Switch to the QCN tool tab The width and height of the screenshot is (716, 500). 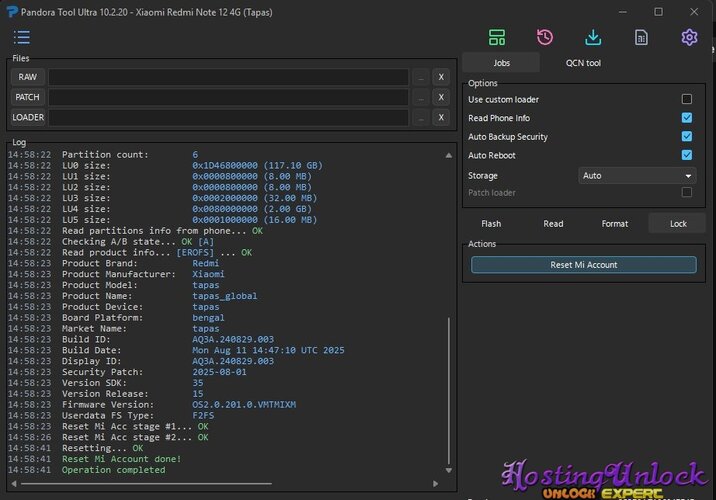coord(583,63)
